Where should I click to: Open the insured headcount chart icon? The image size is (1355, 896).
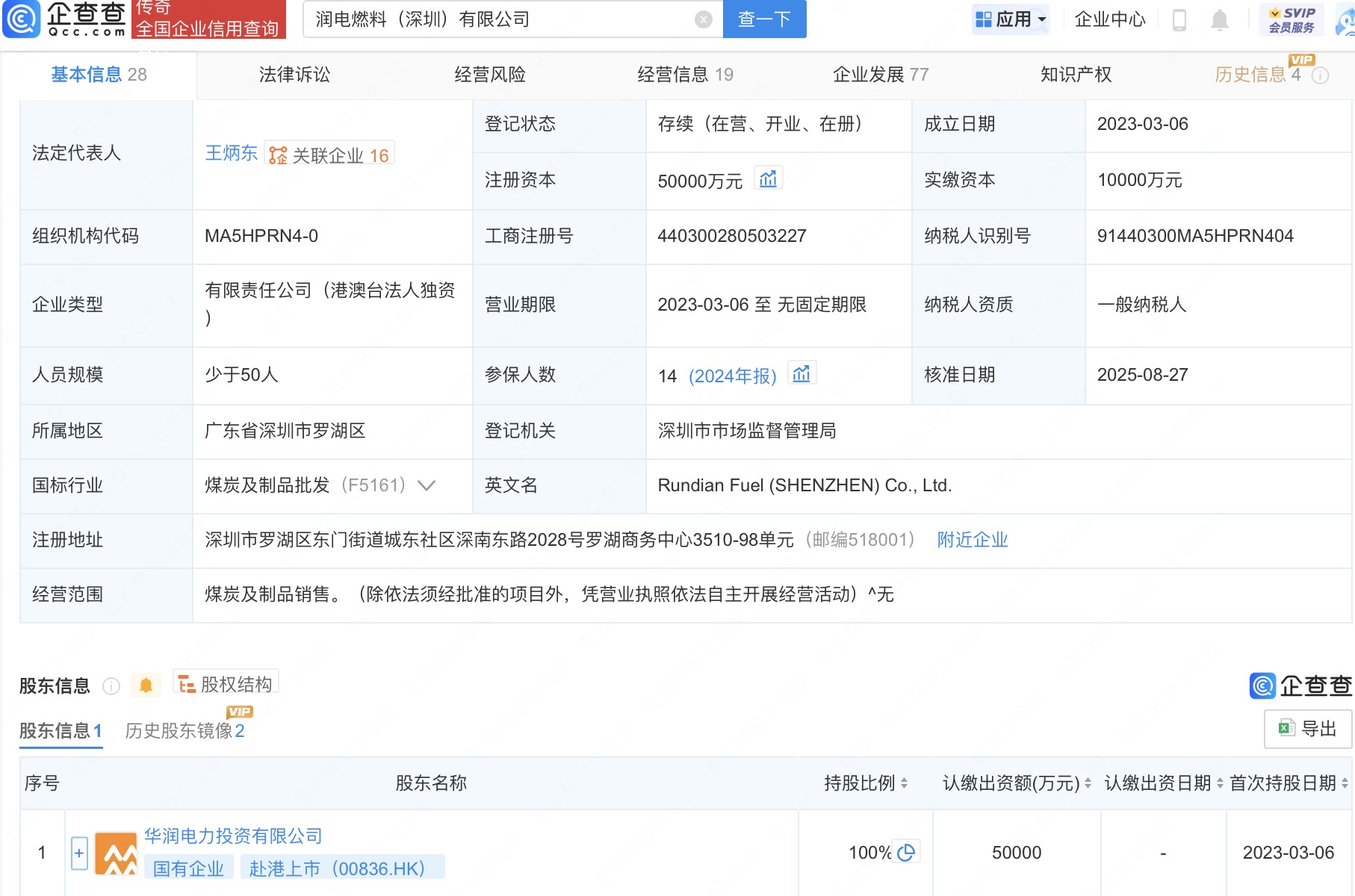801,374
